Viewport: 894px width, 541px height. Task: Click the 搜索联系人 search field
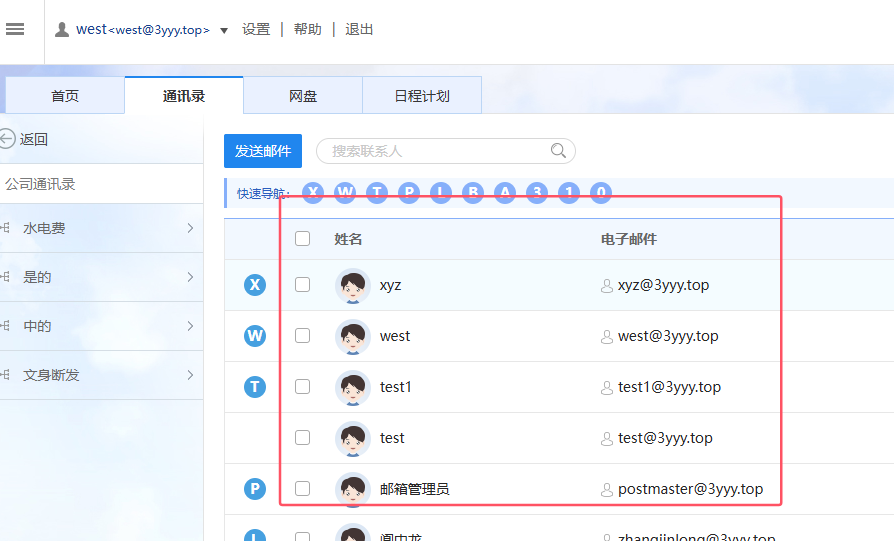pyautogui.click(x=435, y=151)
